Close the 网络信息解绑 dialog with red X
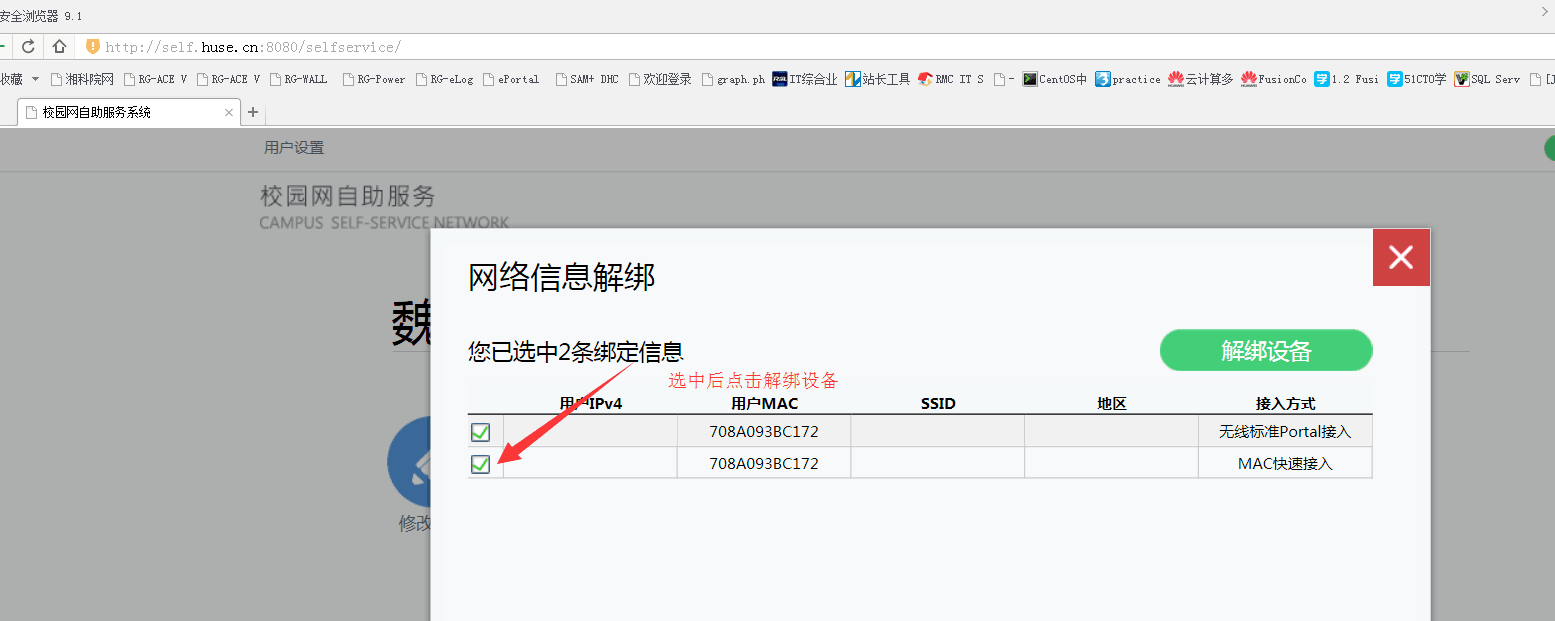Viewport: 1555px width, 621px height. [1401, 258]
